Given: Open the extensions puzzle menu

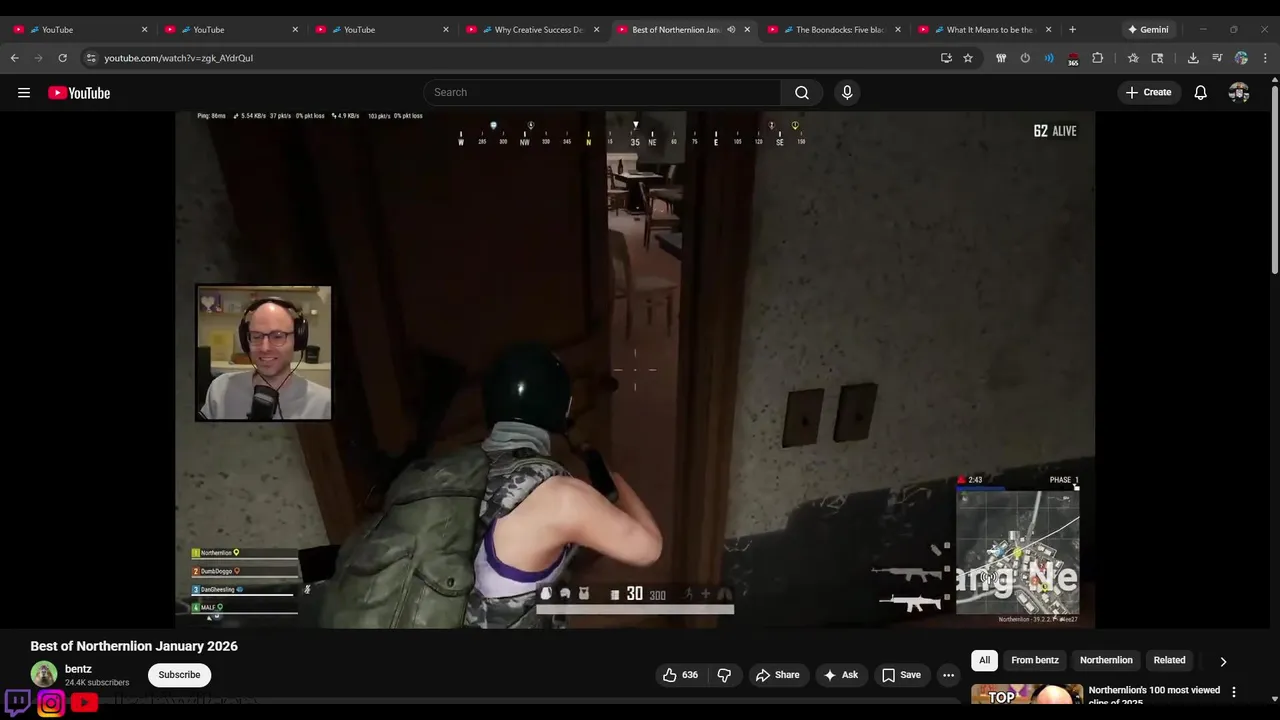Looking at the screenshot, I should tap(1098, 58).
